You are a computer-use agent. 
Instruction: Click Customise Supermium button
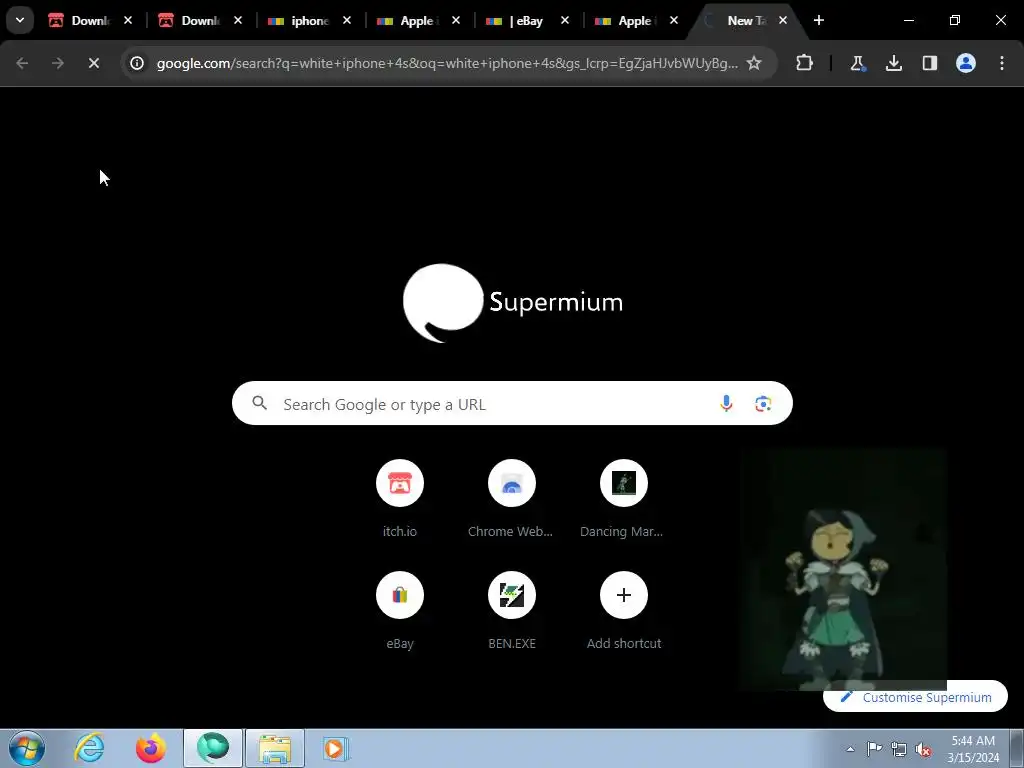915,697
